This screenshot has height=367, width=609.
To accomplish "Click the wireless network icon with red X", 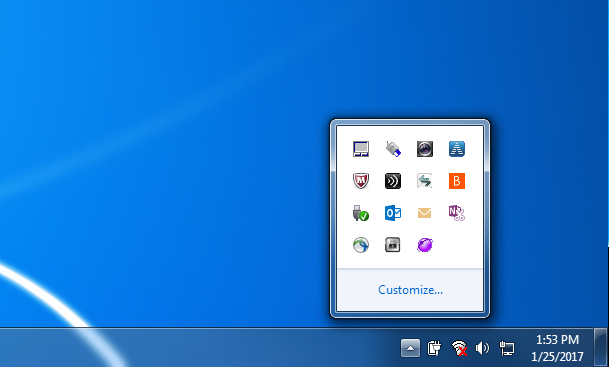I will coord(459,348).
